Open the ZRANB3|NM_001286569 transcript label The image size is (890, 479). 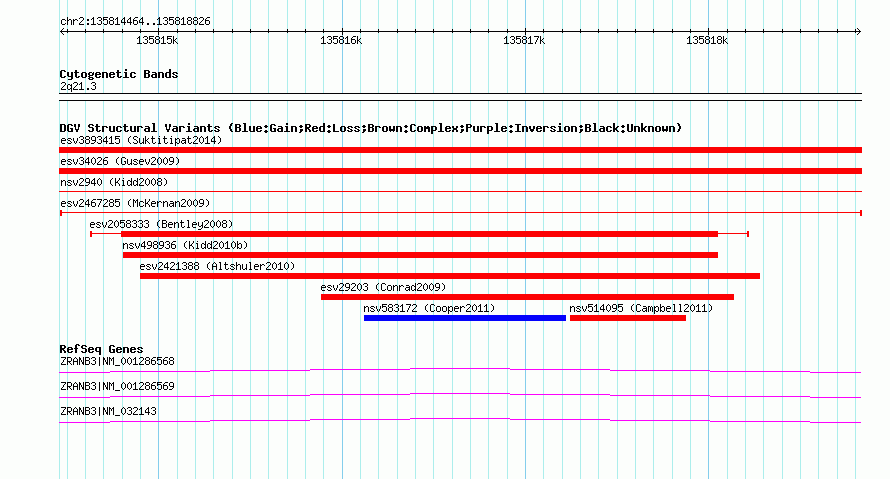[x=117, y=386]
